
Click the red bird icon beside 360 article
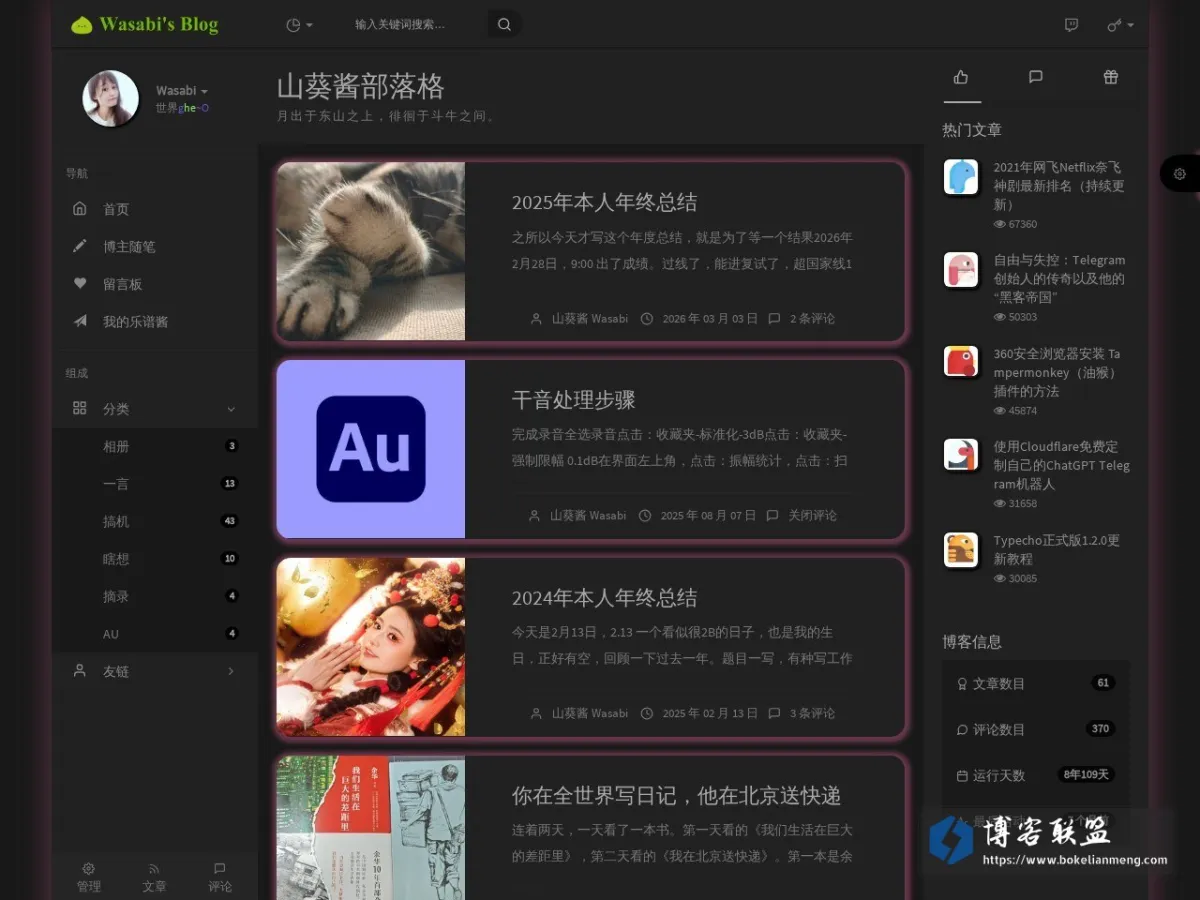961,361
